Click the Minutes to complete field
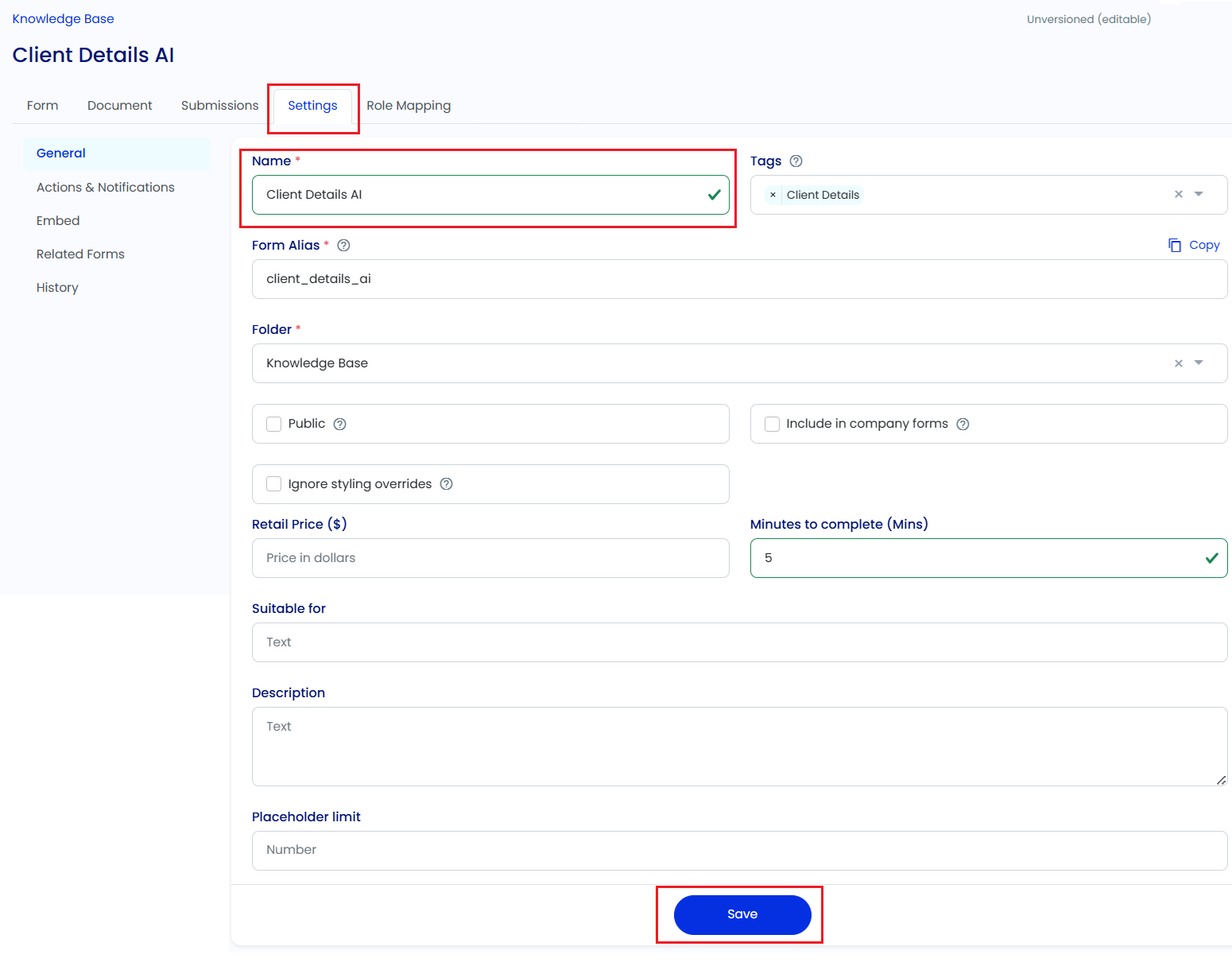 [989, 558]
